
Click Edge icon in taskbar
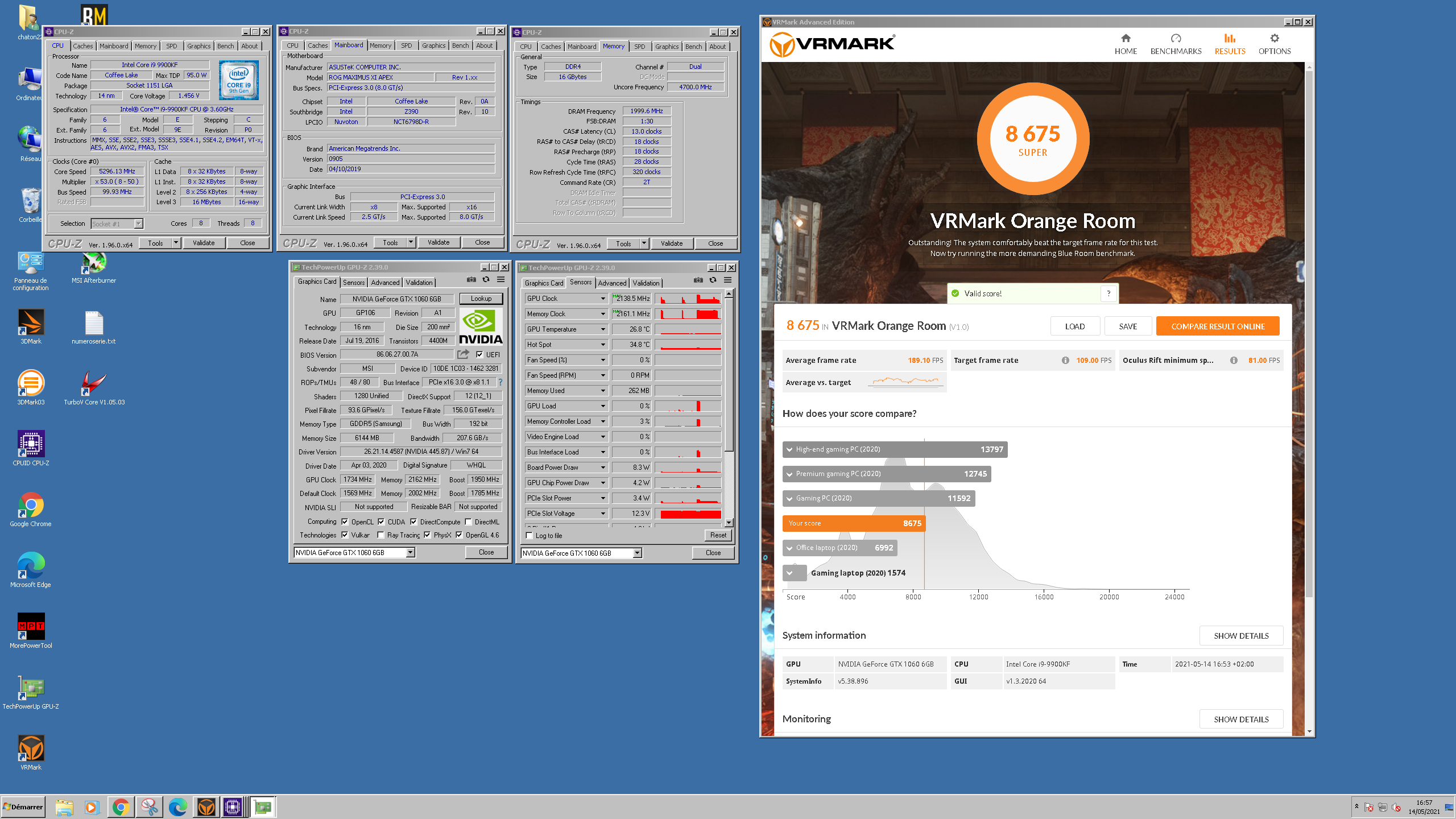click(177, 807)
